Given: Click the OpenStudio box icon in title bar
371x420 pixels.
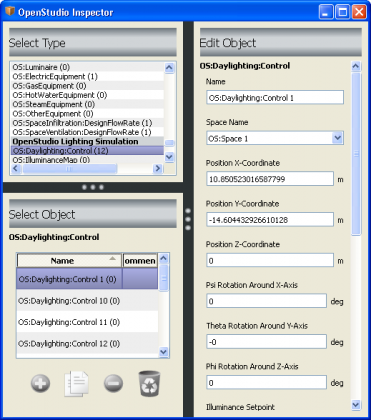Looking at the screenshot, I should pos(10,12).
